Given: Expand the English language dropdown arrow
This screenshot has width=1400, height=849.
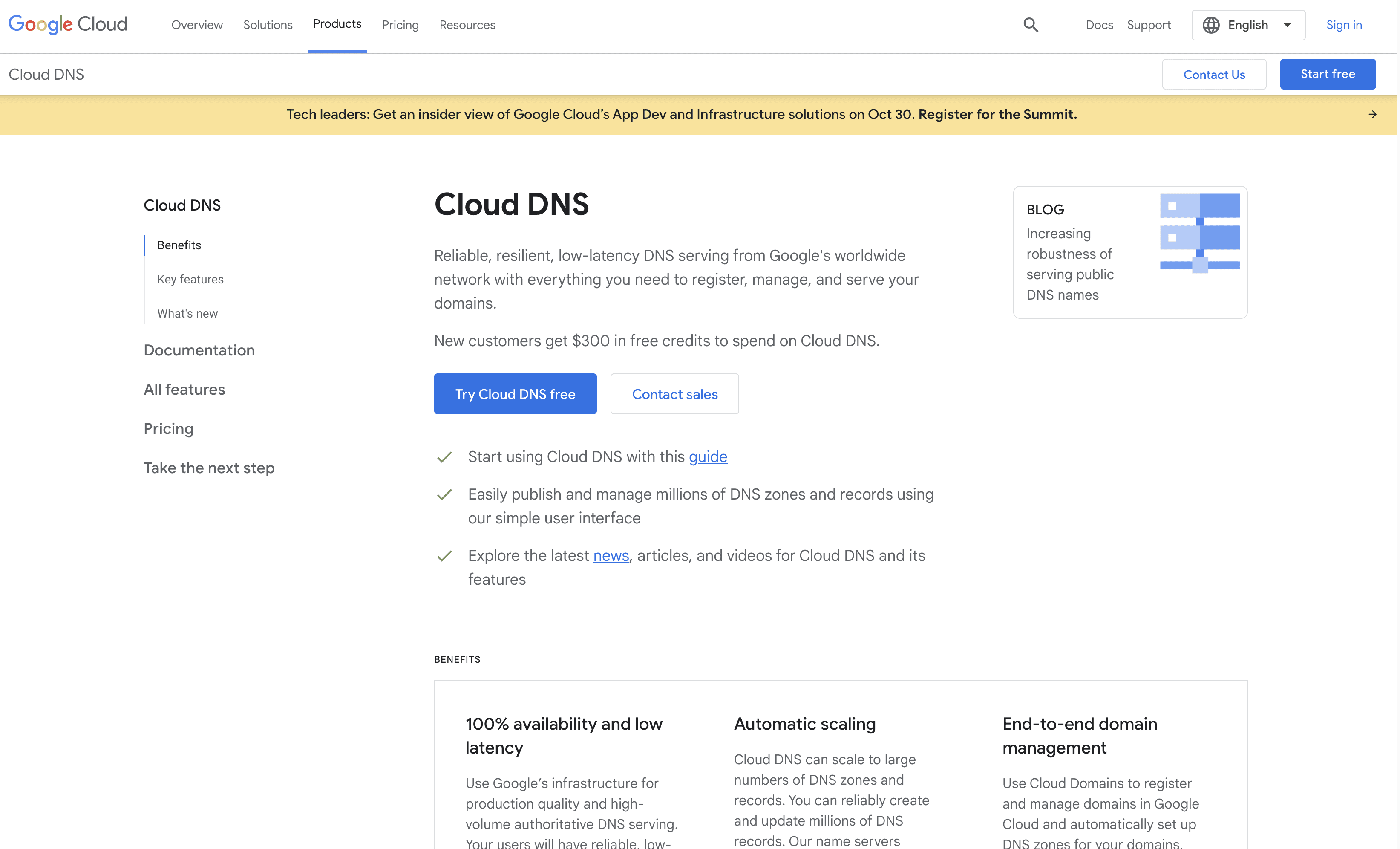Looking at the screenshot, I should 1287,25.
